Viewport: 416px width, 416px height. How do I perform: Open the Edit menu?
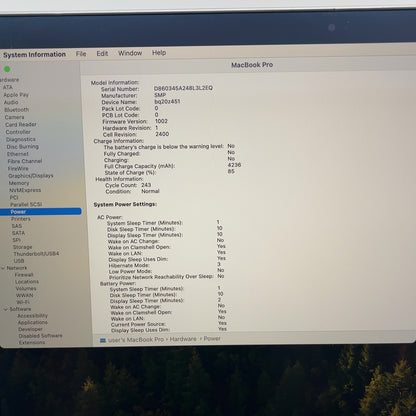click(102, 53)
